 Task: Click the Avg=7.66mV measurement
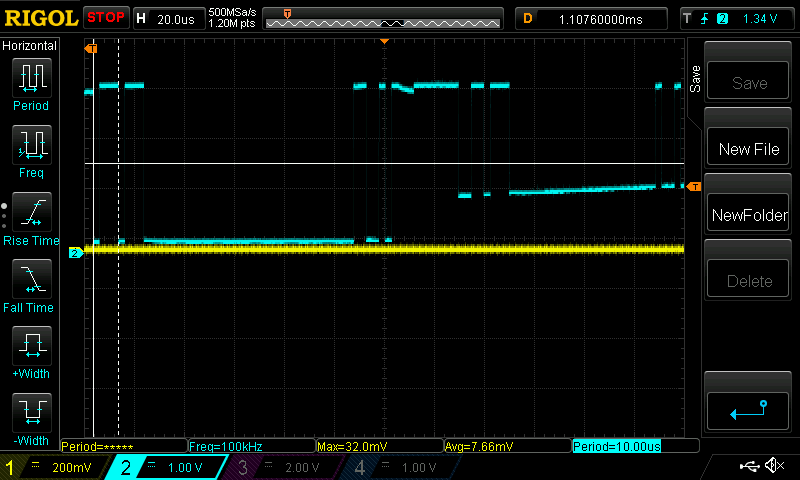tap(508, 446)
